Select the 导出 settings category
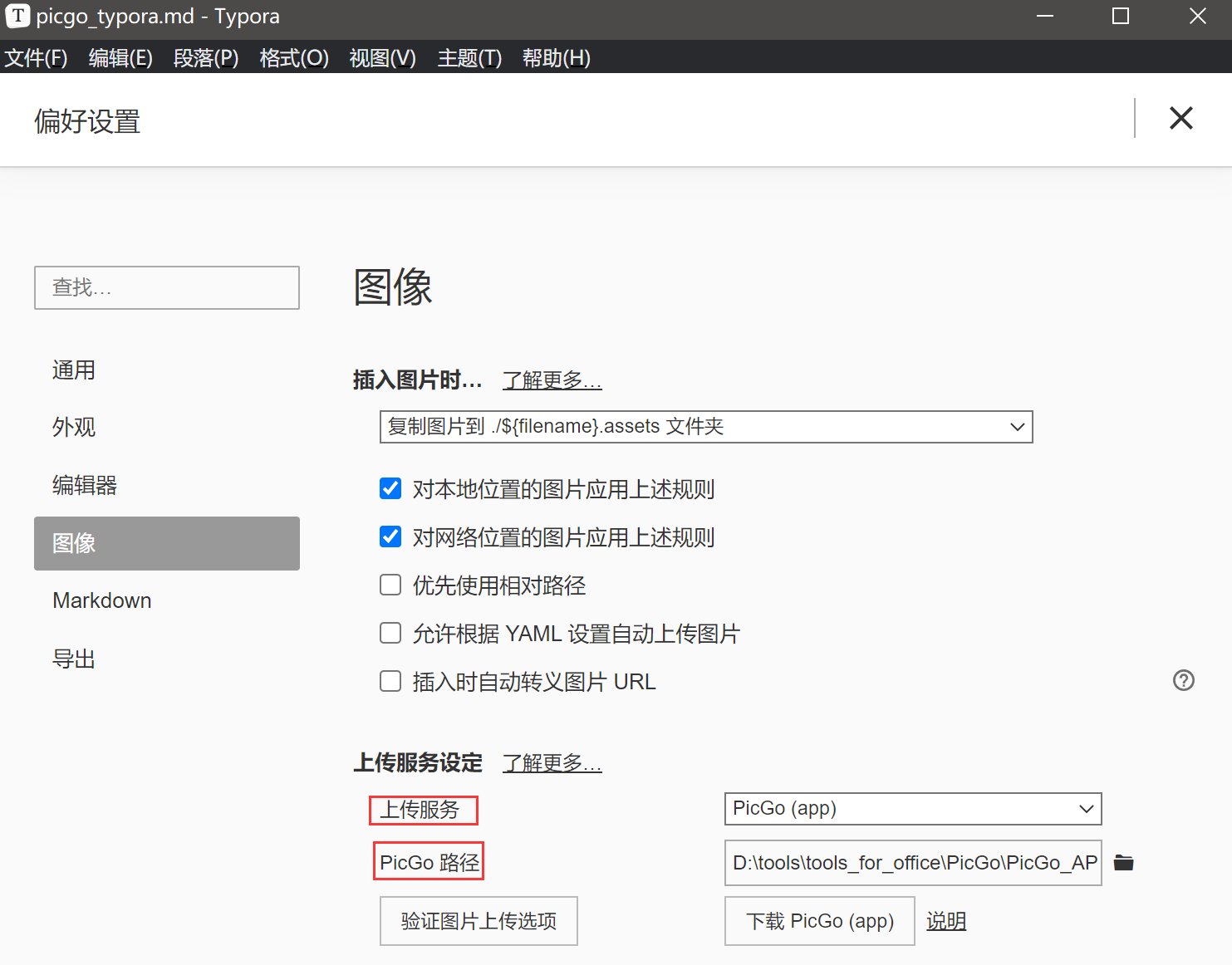The height and width of the screenshot is (965, 1232). (x=167, y=659)
